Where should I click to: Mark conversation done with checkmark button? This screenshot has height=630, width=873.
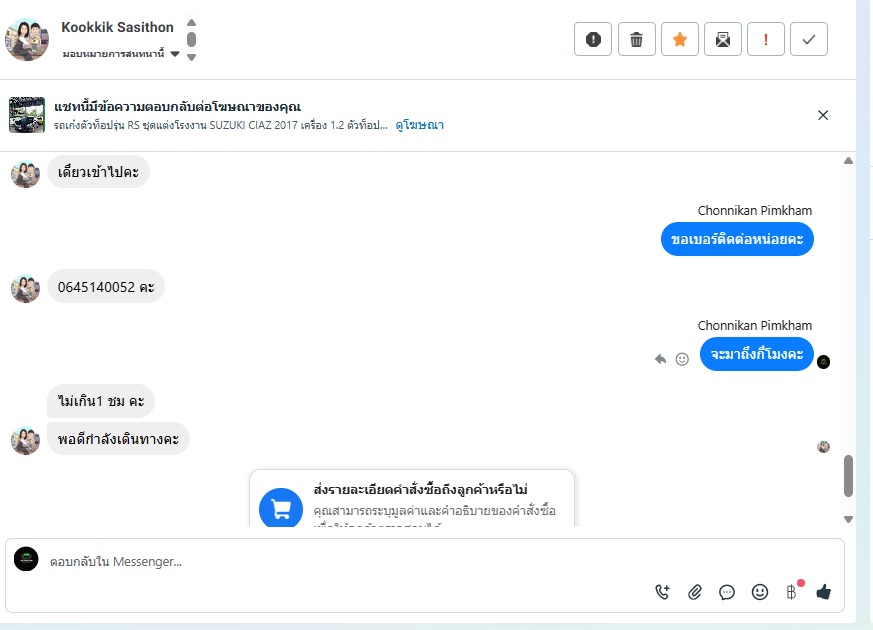click(809, 39)
